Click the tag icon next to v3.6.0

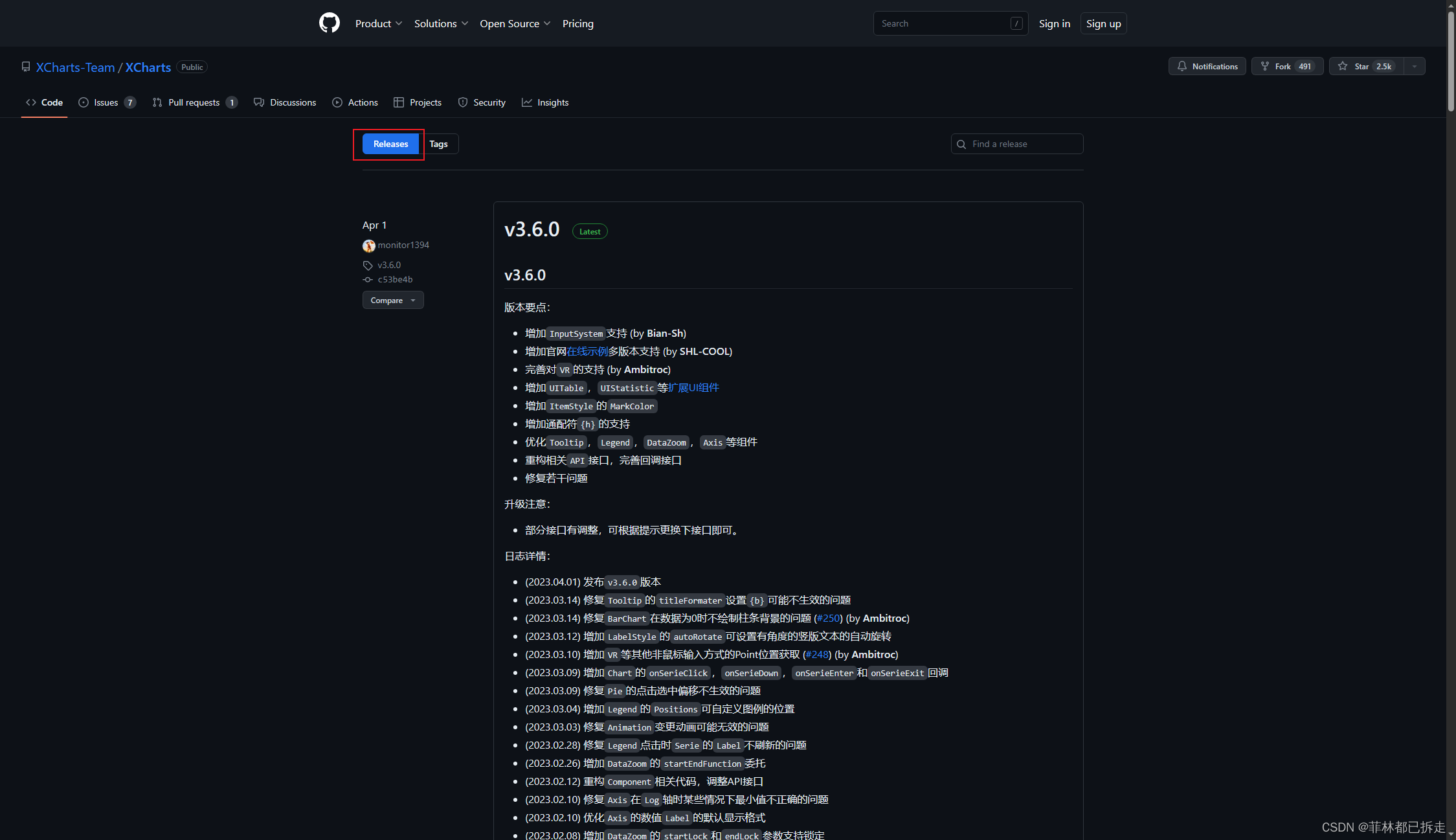(x=367, y=265)
